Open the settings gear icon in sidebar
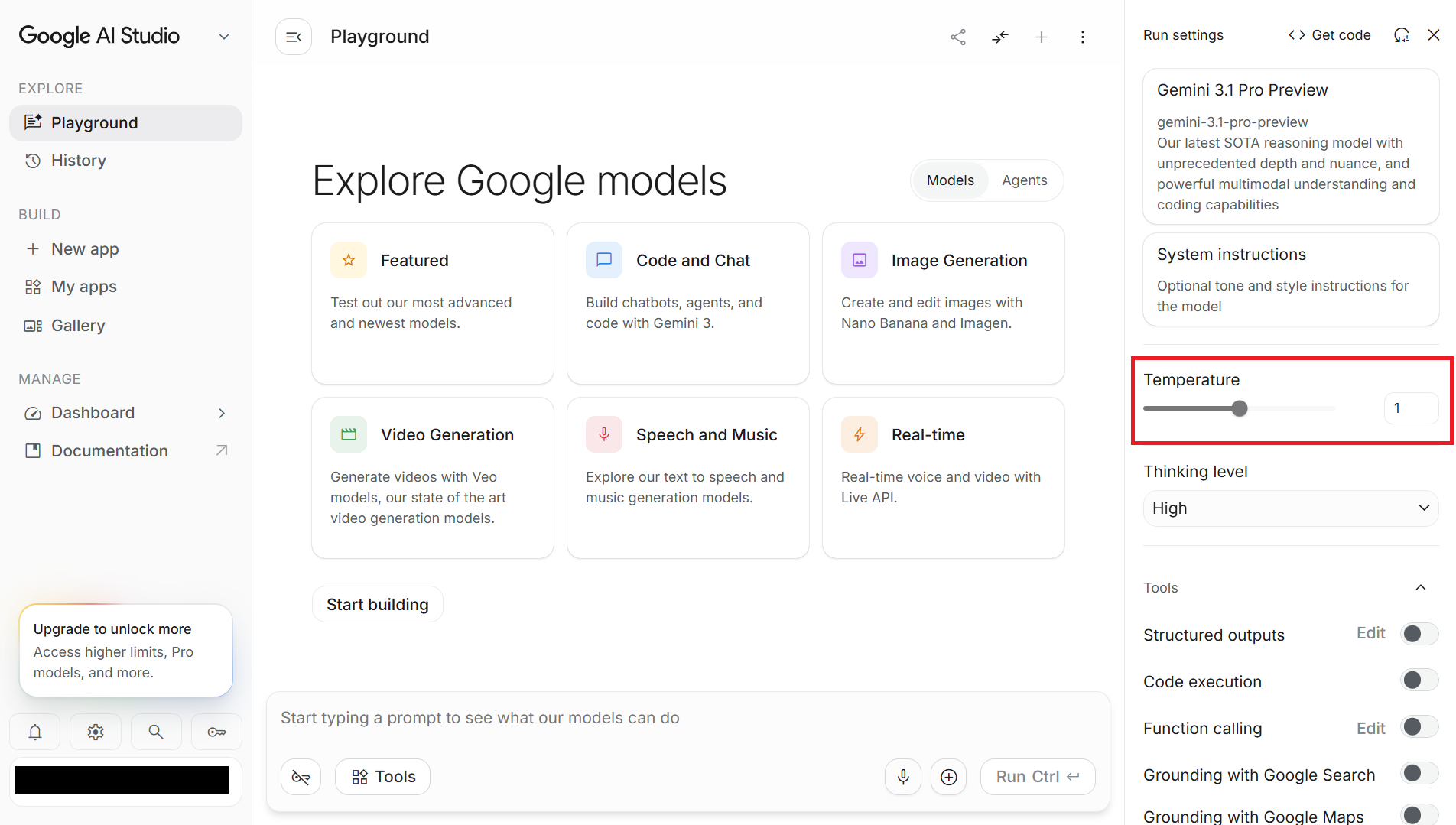 click(96, 732)
